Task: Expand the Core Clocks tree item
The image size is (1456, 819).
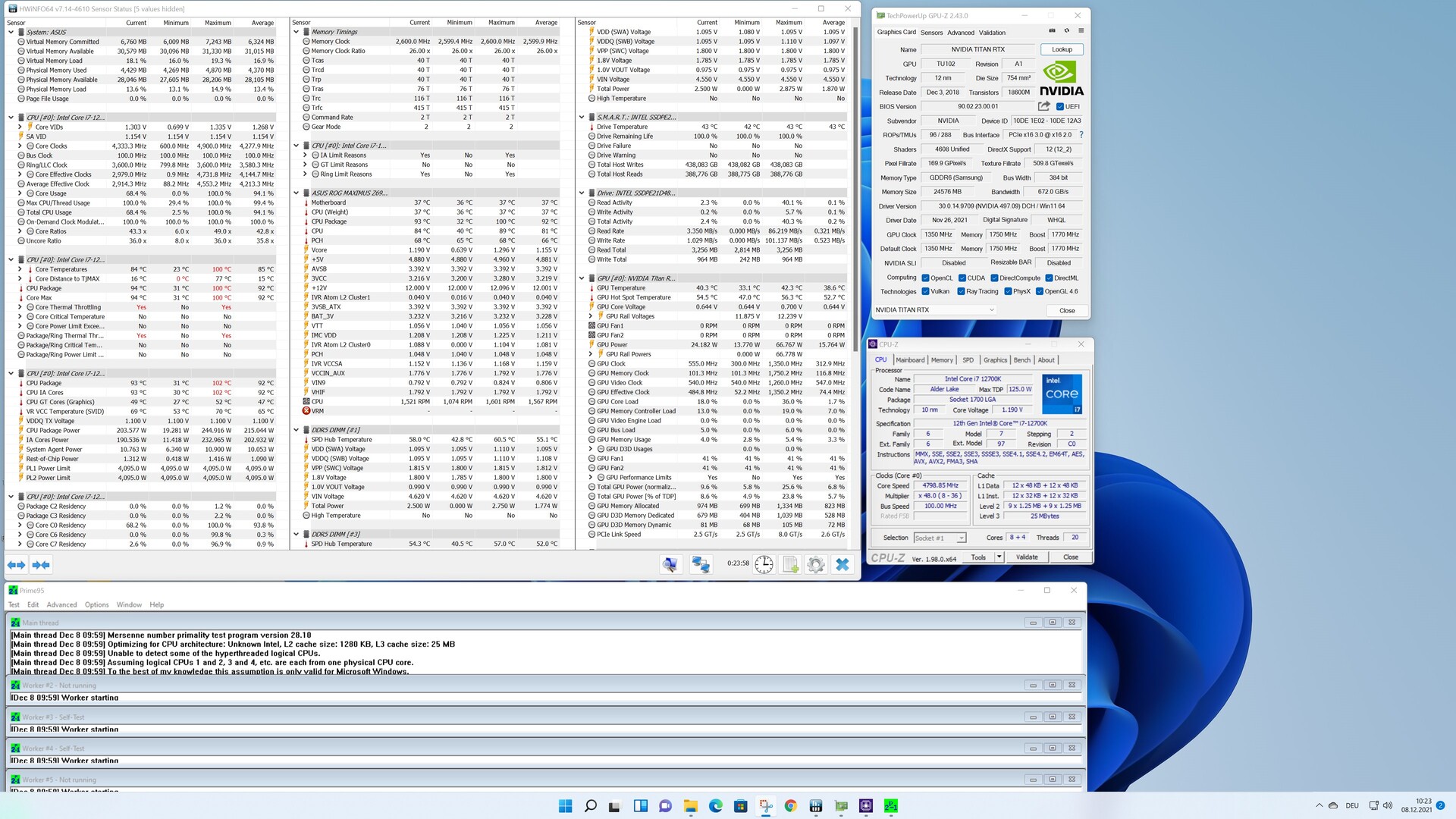Action: point(20,146)
